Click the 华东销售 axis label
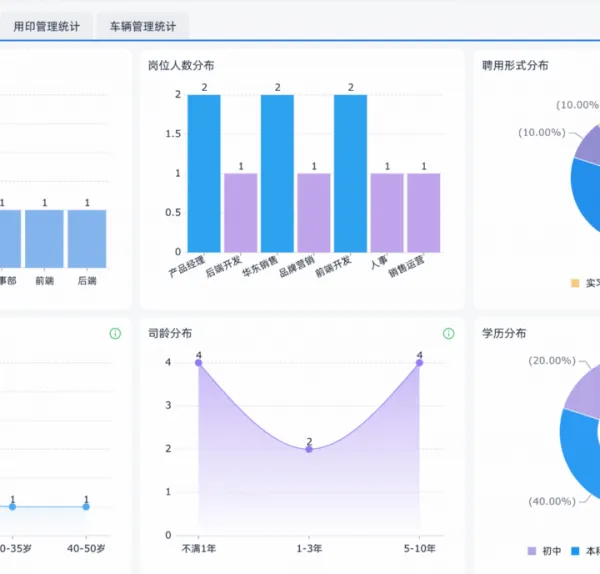This screenshot has height=574, width=600. 260,266
